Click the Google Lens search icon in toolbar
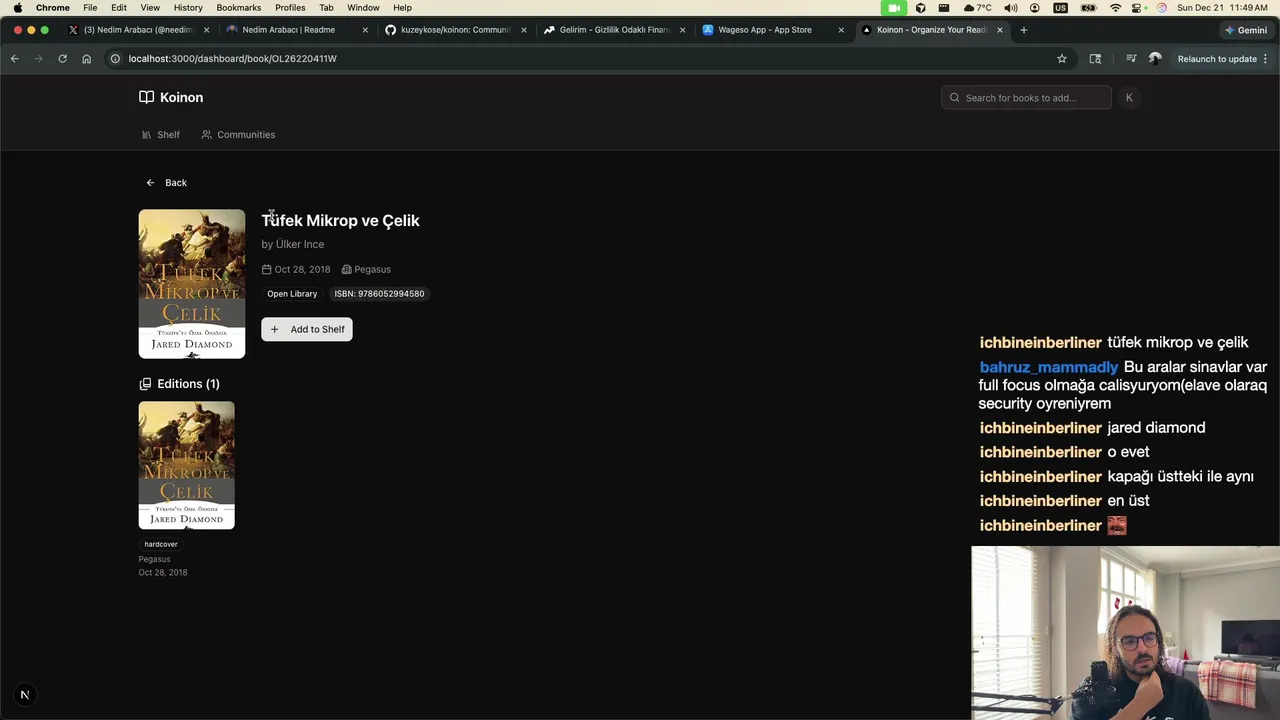 point(1095,58)
